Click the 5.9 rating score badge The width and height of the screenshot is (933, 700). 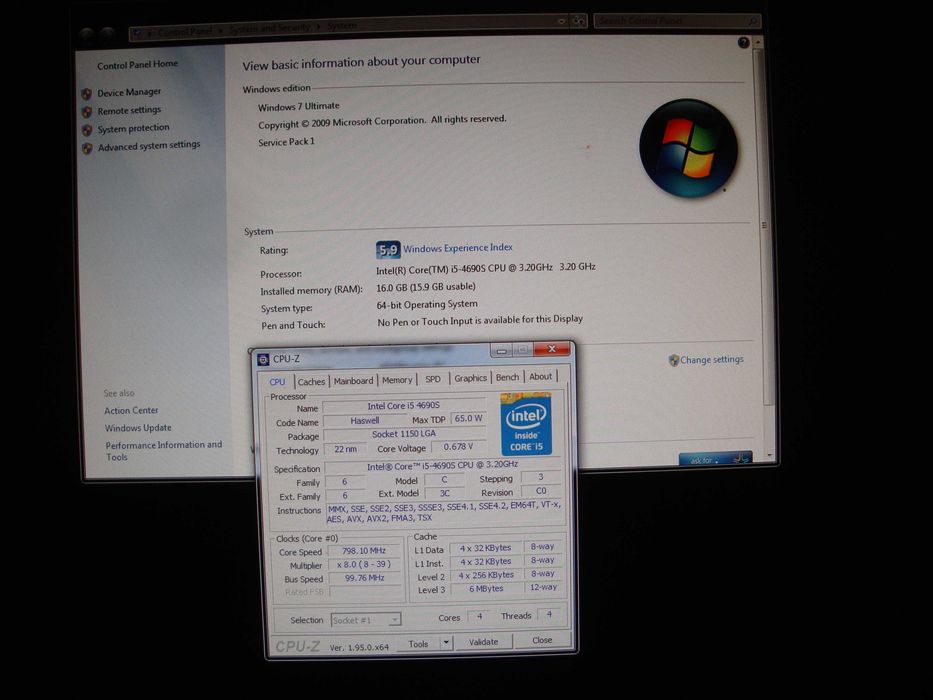point(388,250)
